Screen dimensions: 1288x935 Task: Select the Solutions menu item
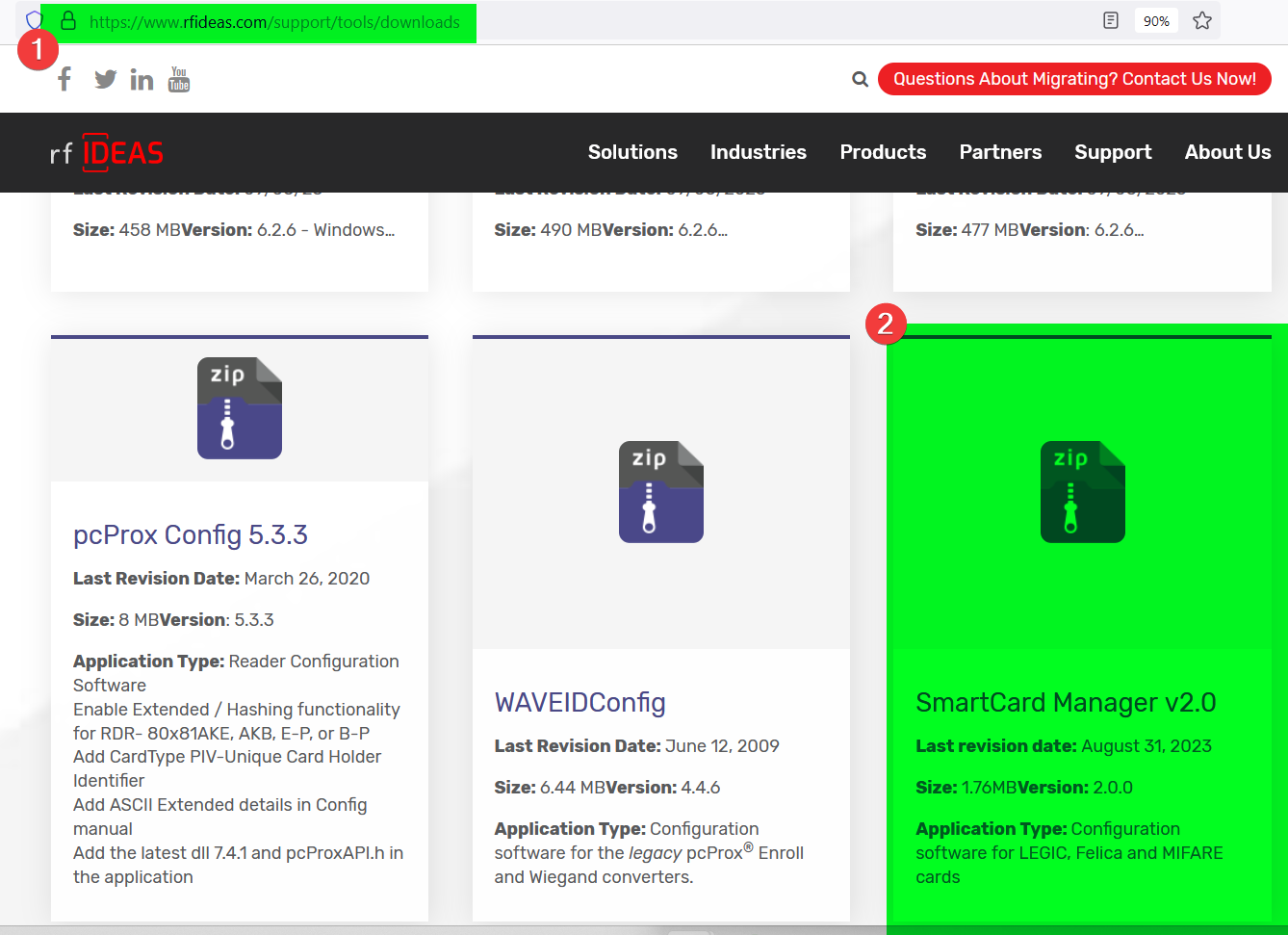coord(632,152)
